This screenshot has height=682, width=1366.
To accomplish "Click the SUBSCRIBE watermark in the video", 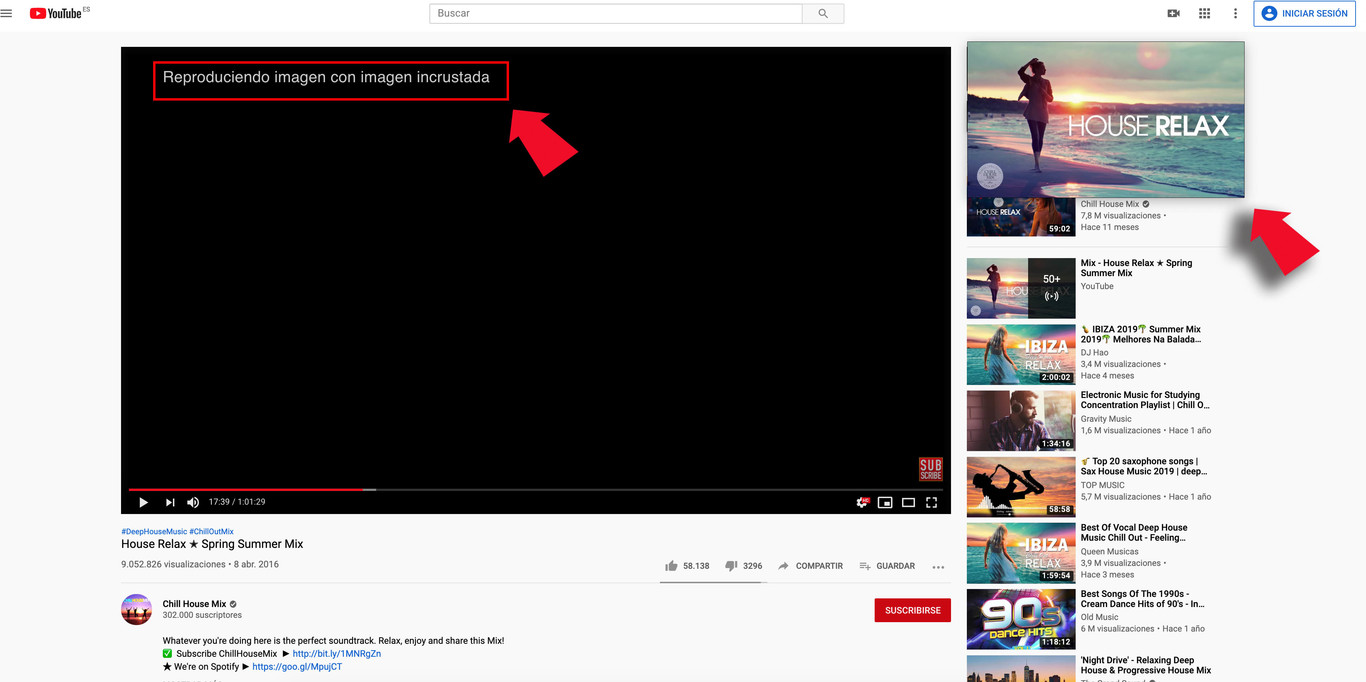I will [930, 469].
